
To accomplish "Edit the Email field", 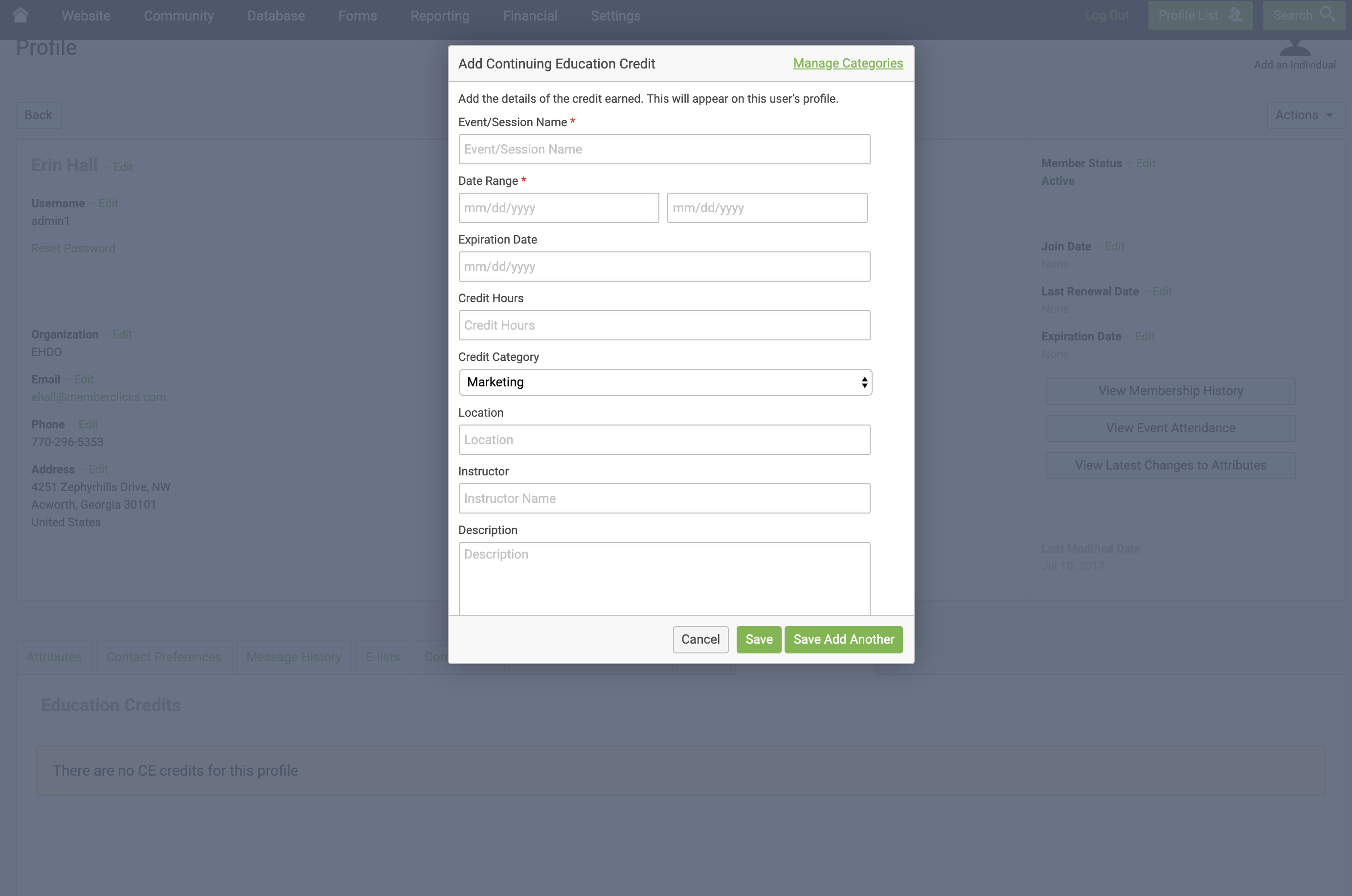I will [84, 380].
